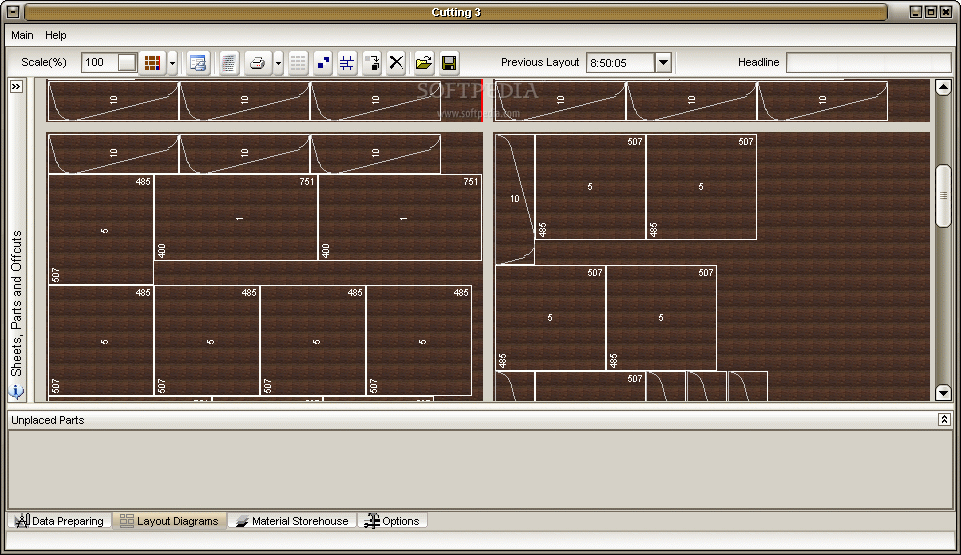961x555 pixels.
Task: Click the layout properties window icon
Action: coord(198,62)
